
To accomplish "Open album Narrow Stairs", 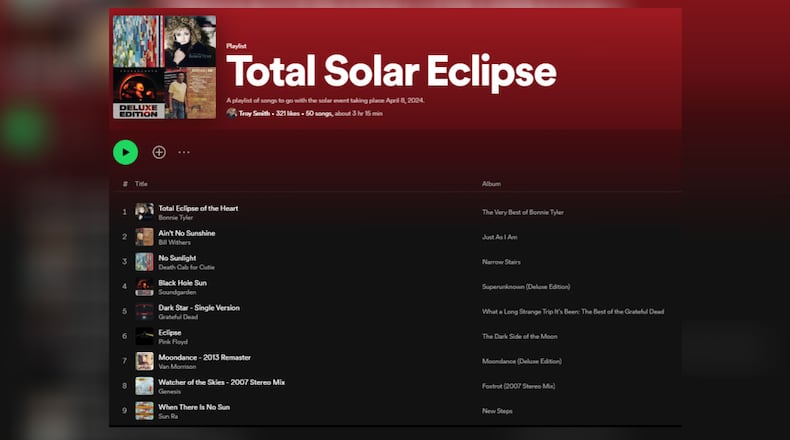I will 501,262.
